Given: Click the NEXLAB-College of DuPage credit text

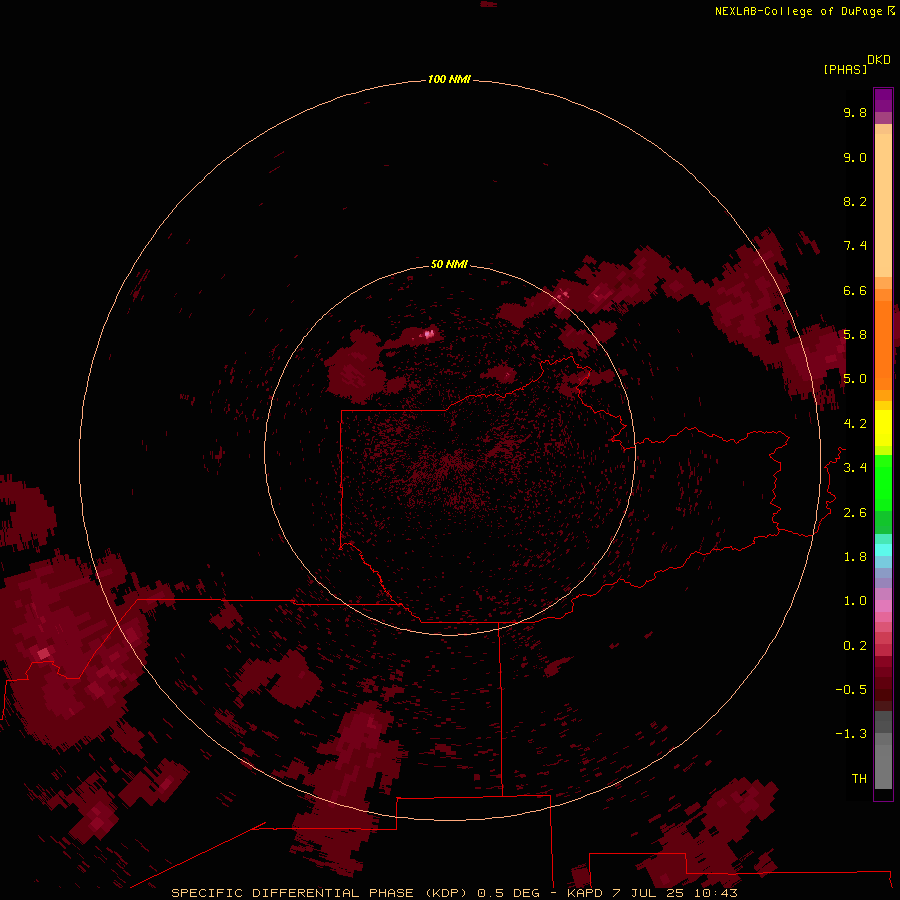Looking at the screenshot, I should (x=798, y=11).
